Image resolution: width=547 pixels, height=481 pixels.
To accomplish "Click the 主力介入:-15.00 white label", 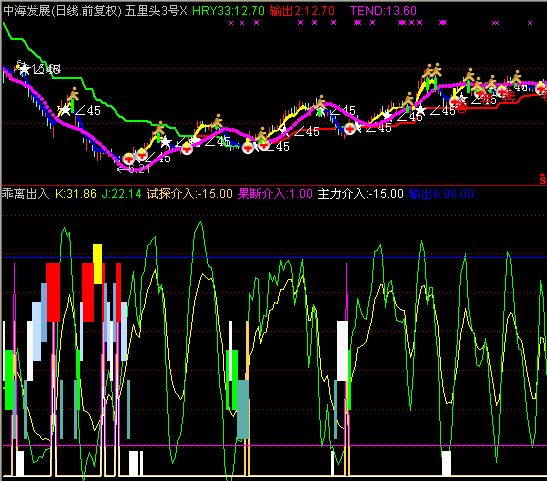I will tap(360, 193).
